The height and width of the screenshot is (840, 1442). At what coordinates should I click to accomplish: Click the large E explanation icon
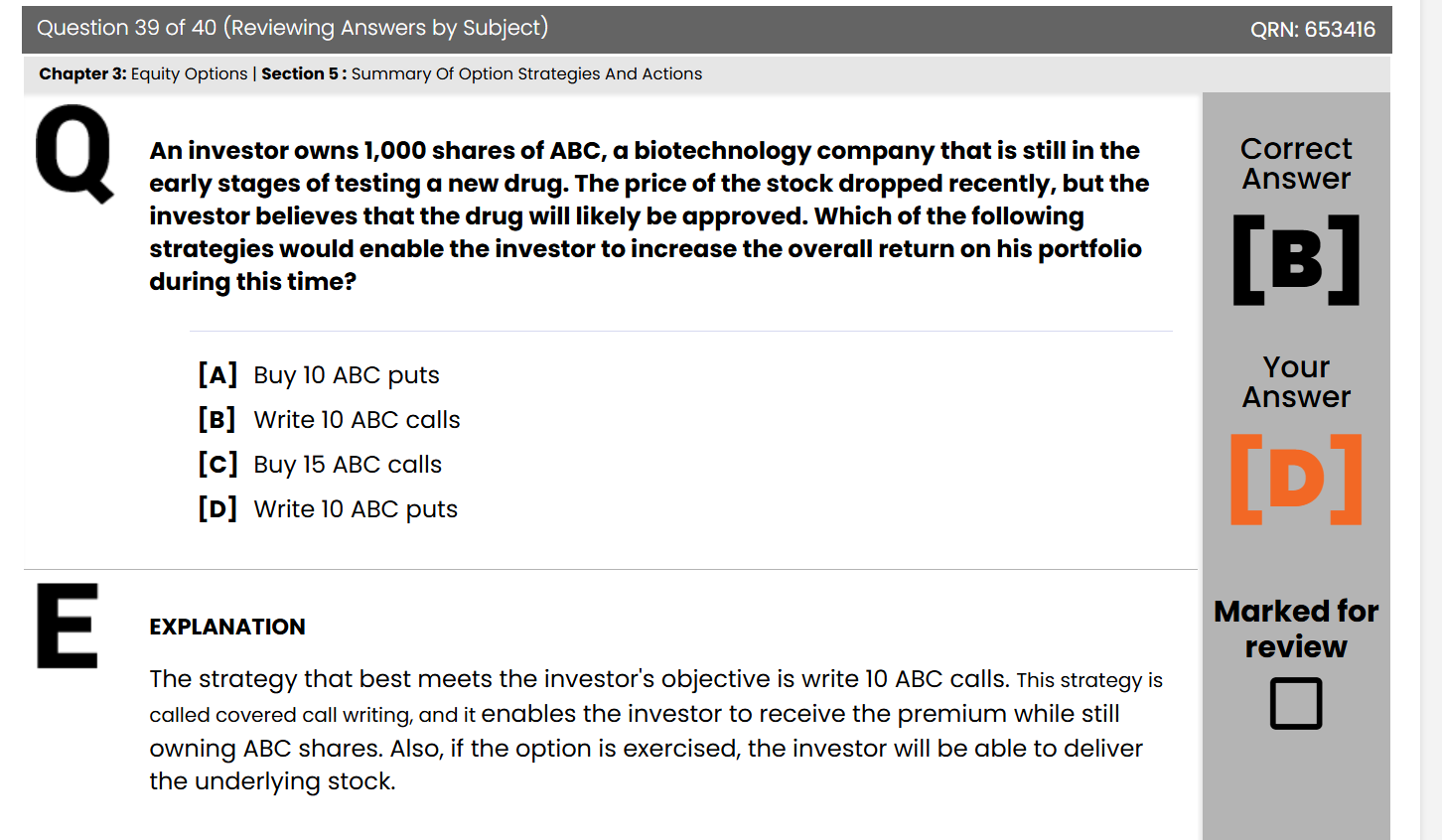tap(68, 626)
